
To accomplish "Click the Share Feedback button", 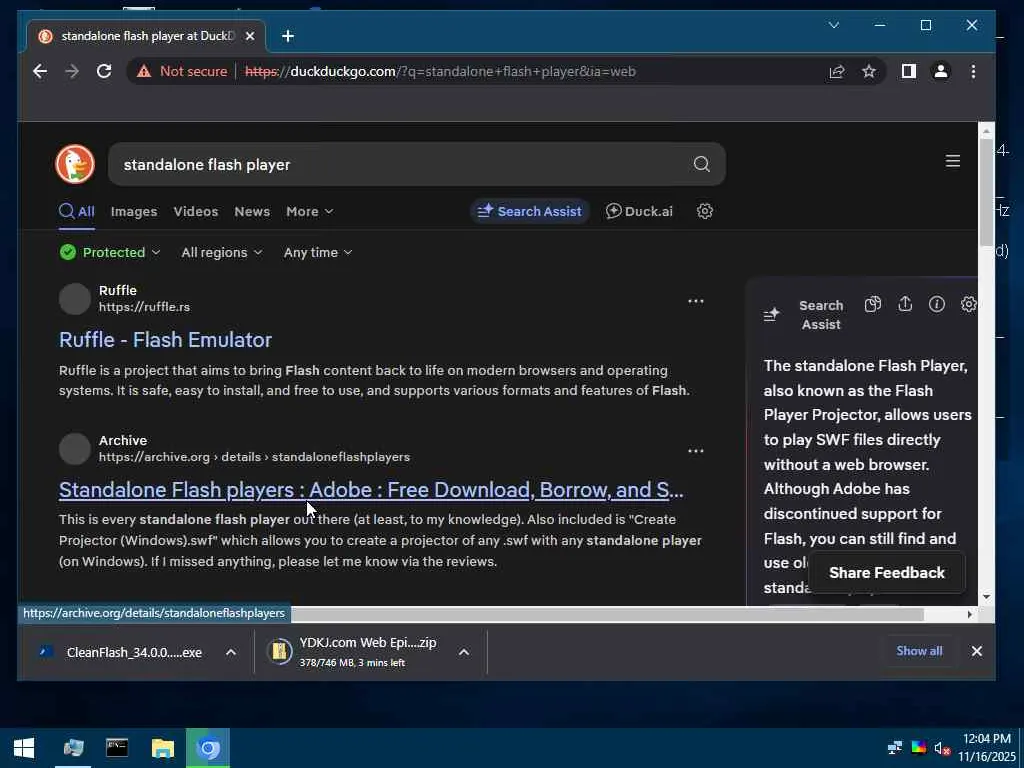I will (x=886, y=573).
